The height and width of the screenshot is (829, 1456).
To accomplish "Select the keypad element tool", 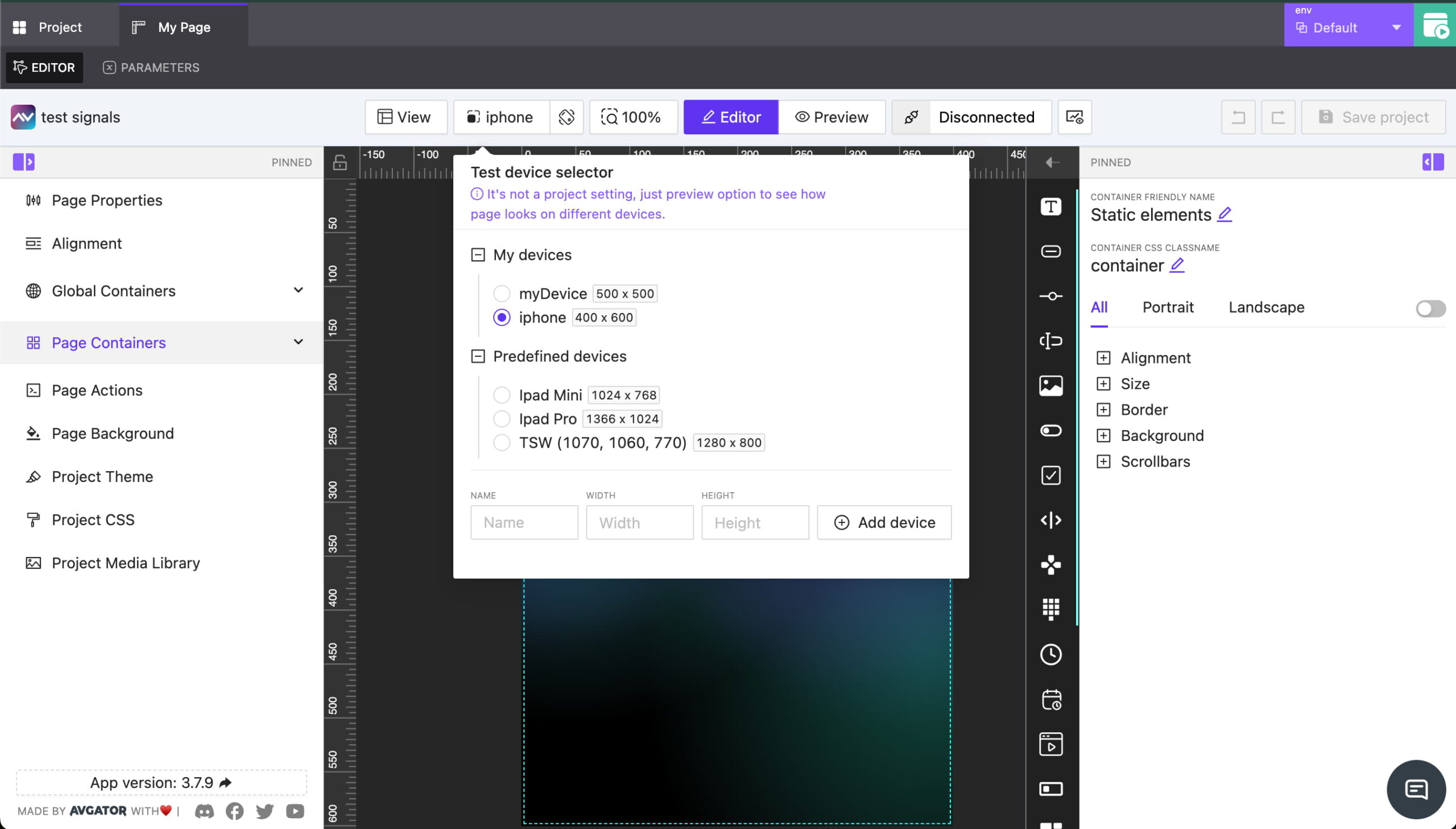I will tap(1050, 609).
